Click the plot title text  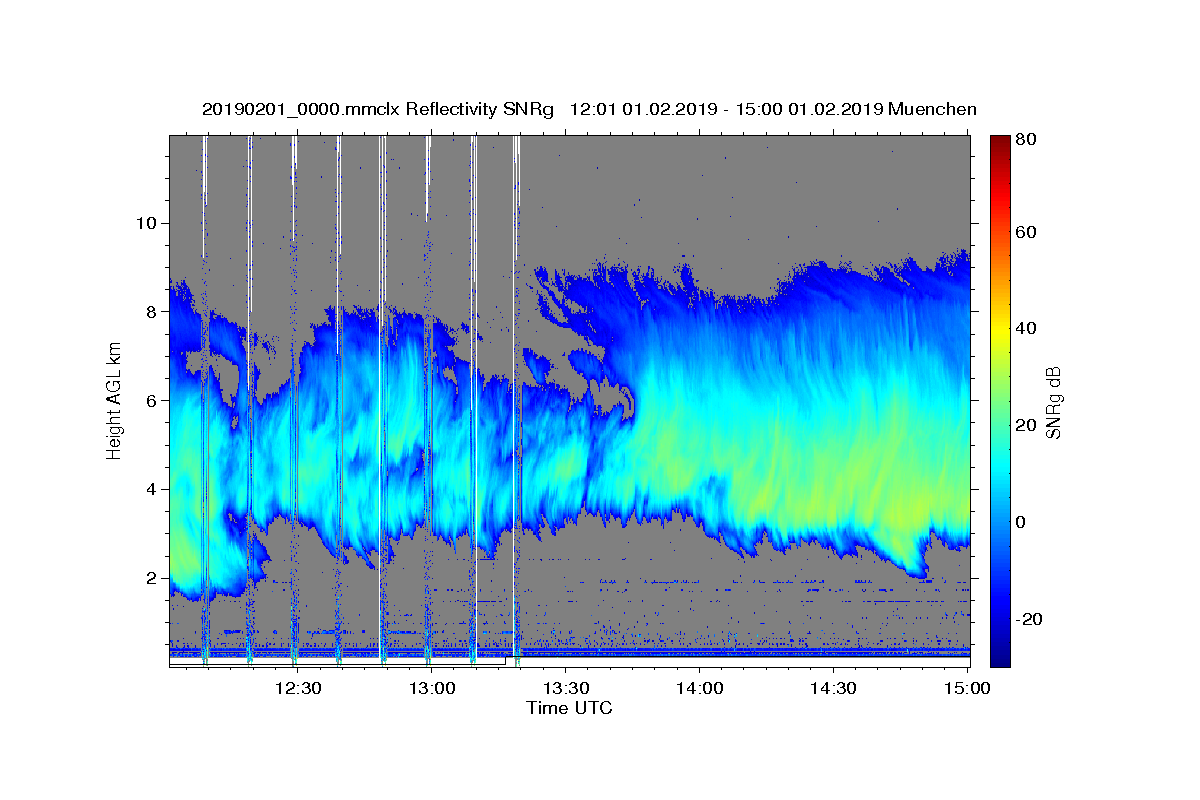tap(589, 109)
